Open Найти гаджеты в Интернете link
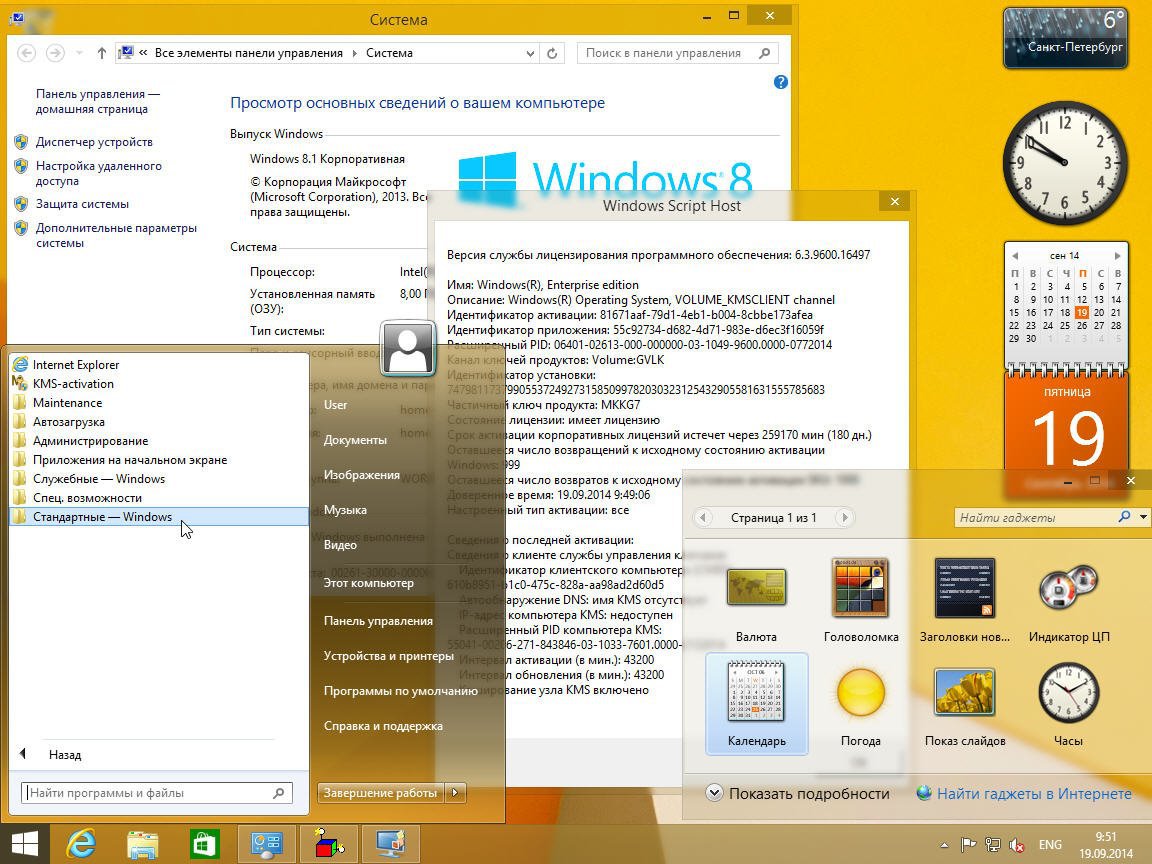1152x864 pixels. 1024,793
